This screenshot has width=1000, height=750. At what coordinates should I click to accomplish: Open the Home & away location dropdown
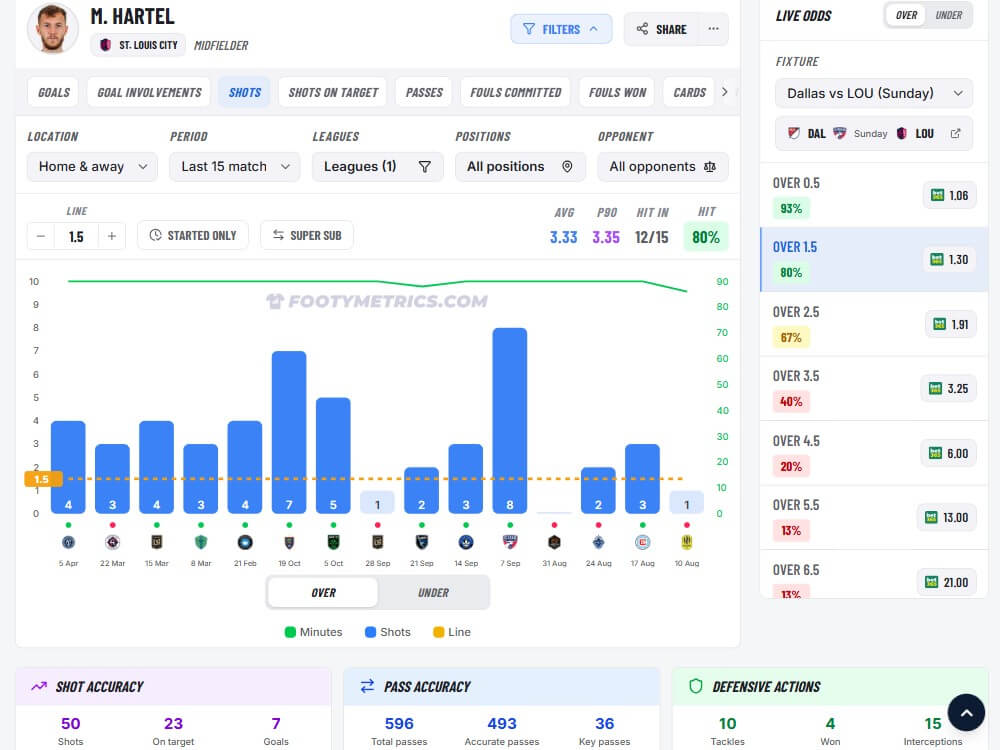click(x=91, y=166)
